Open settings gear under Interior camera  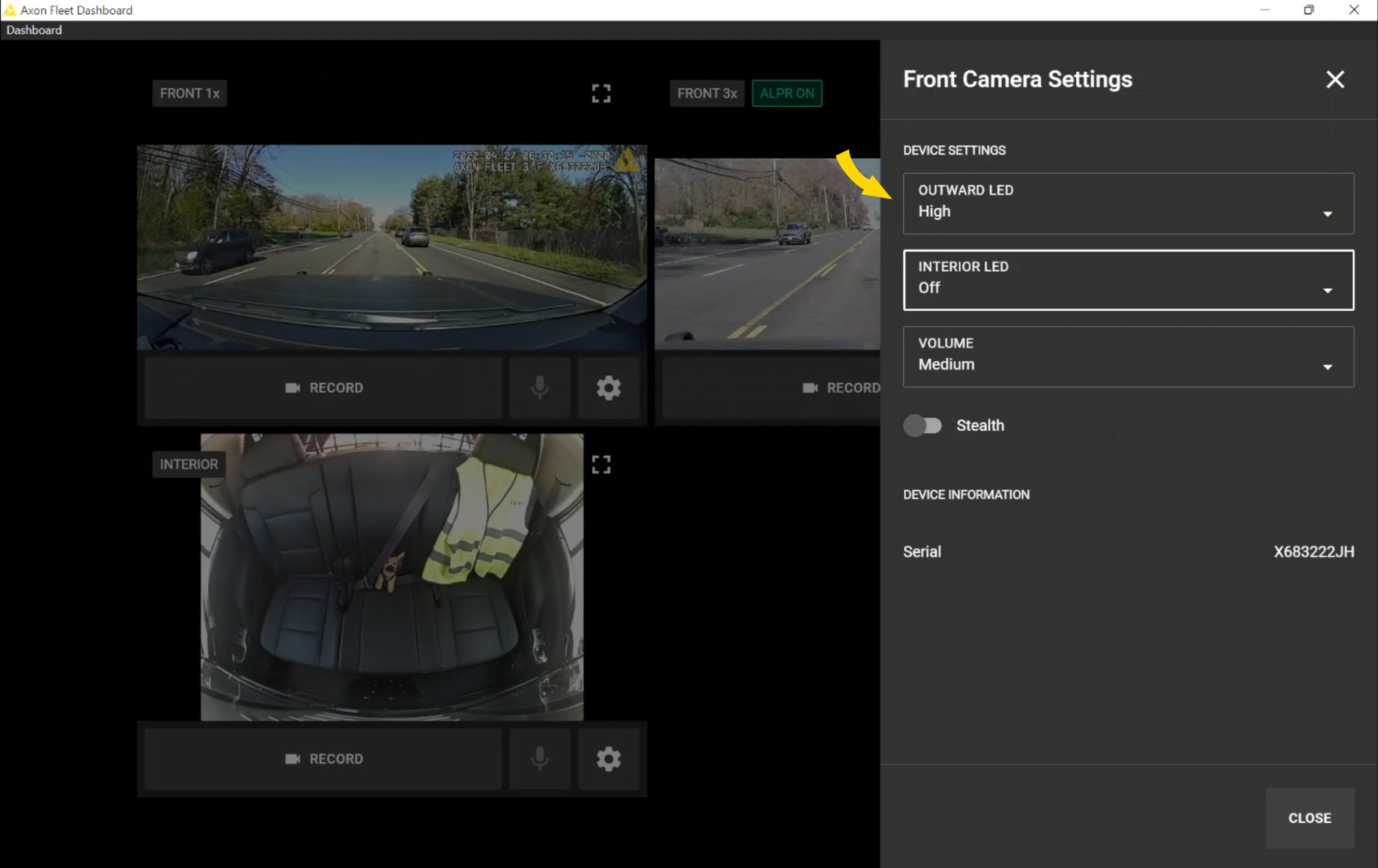pos(608,759)
